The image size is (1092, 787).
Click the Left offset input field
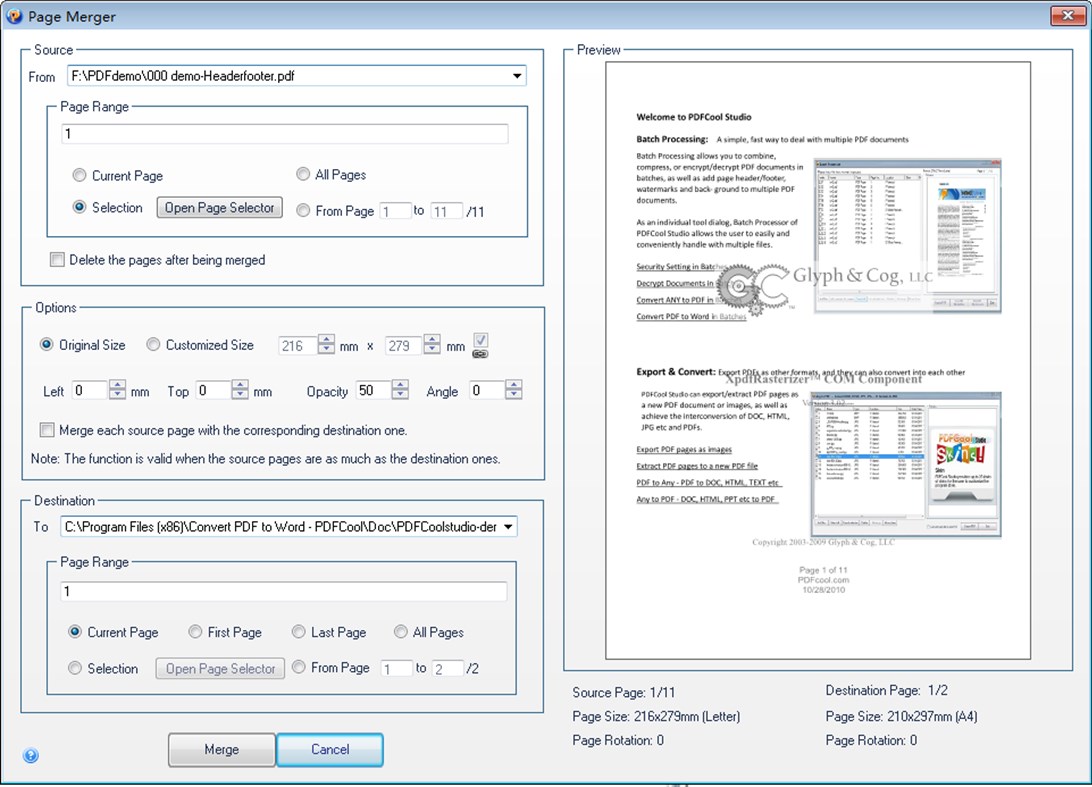pos(91,390)
